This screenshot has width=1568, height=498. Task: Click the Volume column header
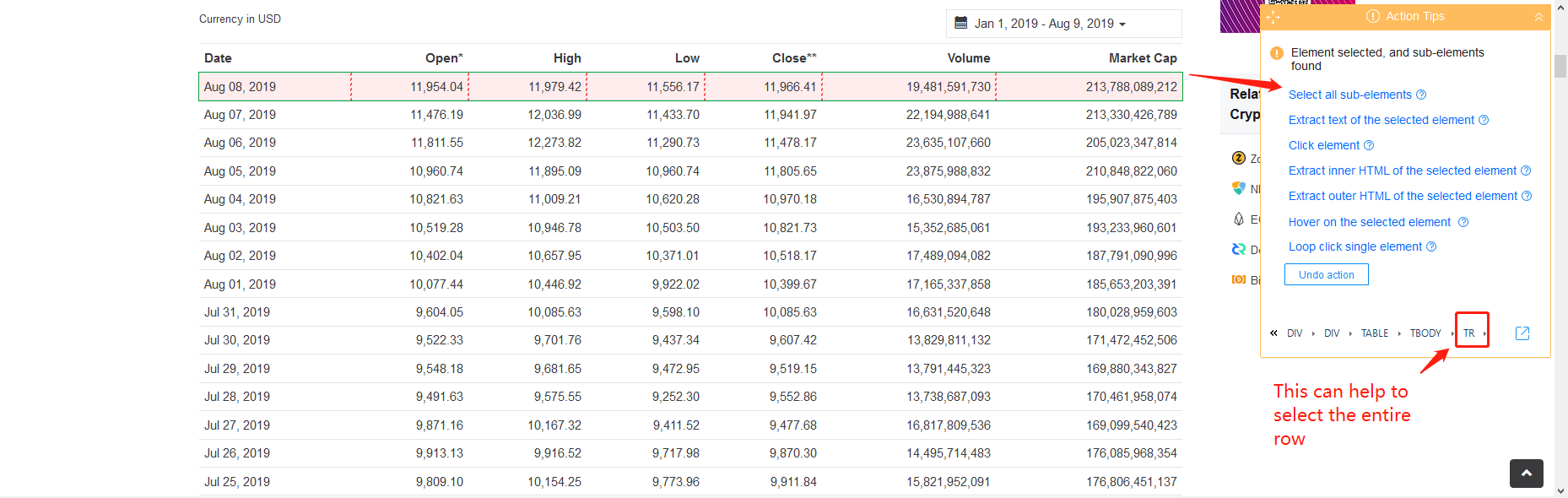969,58
